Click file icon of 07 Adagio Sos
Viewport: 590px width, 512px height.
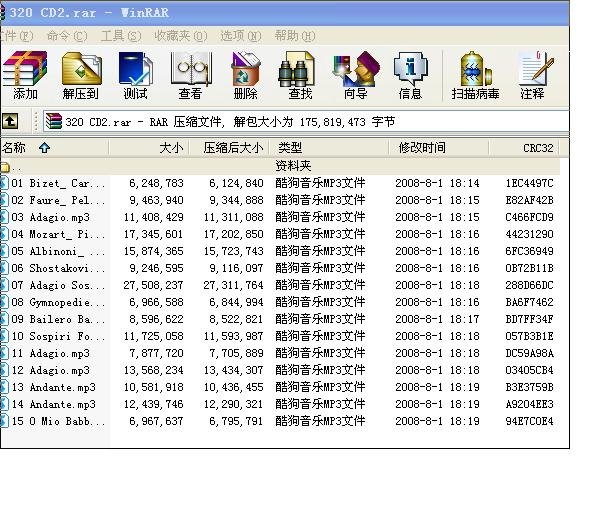5,285
